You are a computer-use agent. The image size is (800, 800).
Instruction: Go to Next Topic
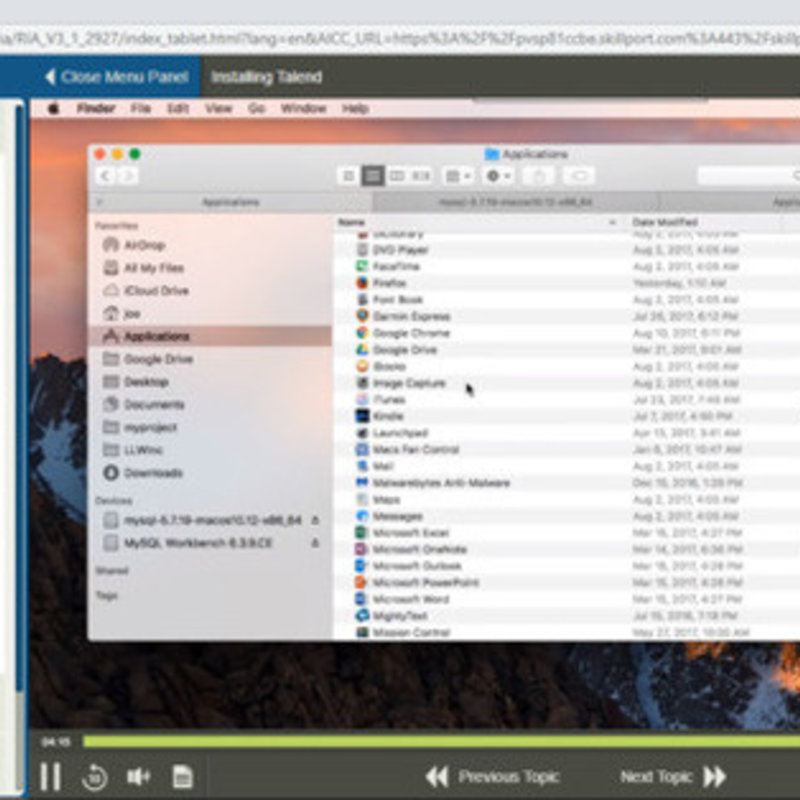click(x=673, y=777)
